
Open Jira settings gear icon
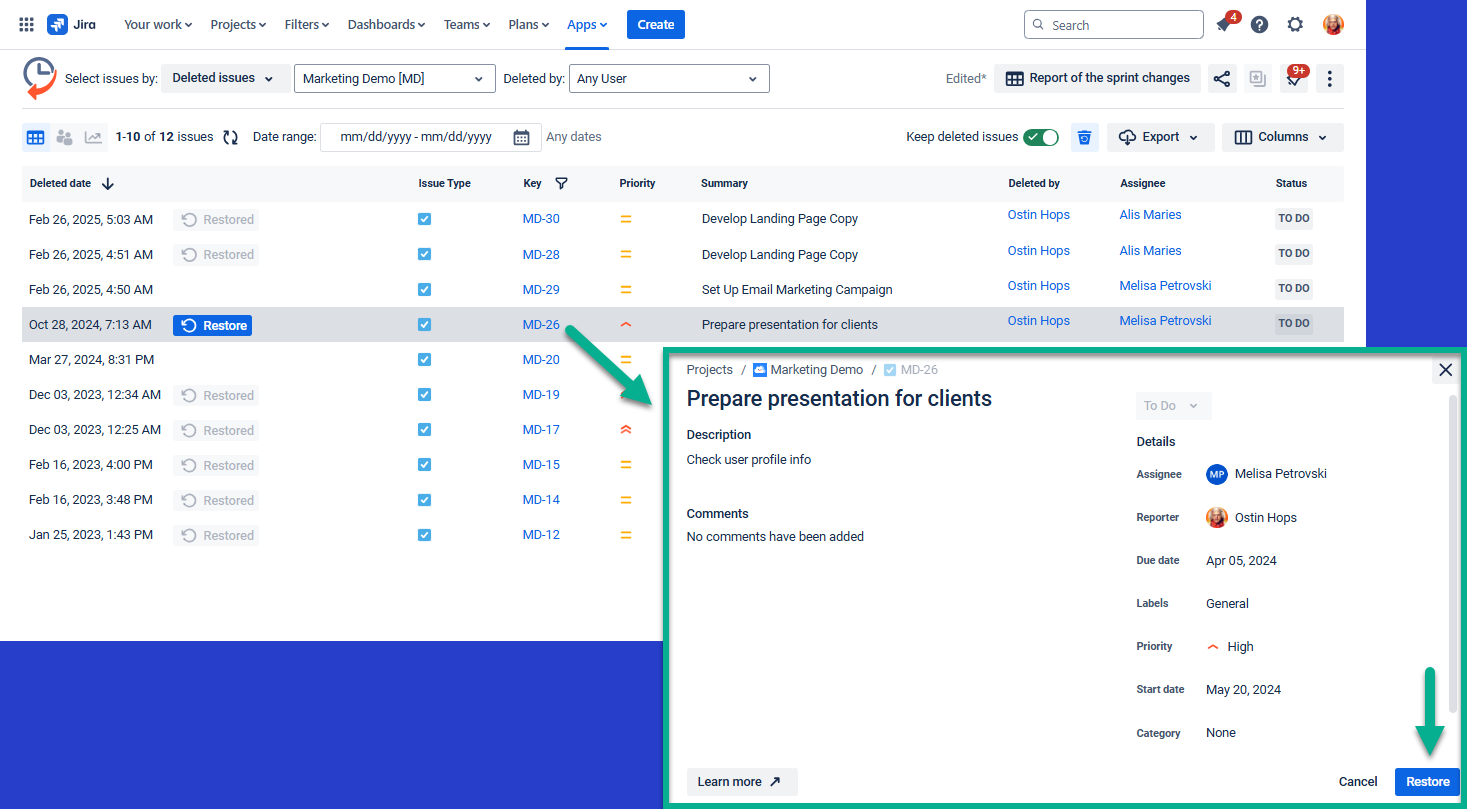click(1295, 24)
